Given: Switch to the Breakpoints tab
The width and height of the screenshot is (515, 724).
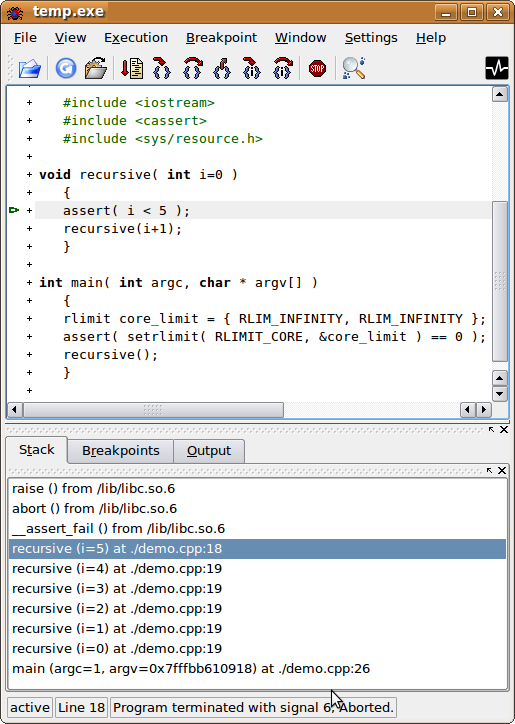Looking at the screenshot, I should 121,451.
